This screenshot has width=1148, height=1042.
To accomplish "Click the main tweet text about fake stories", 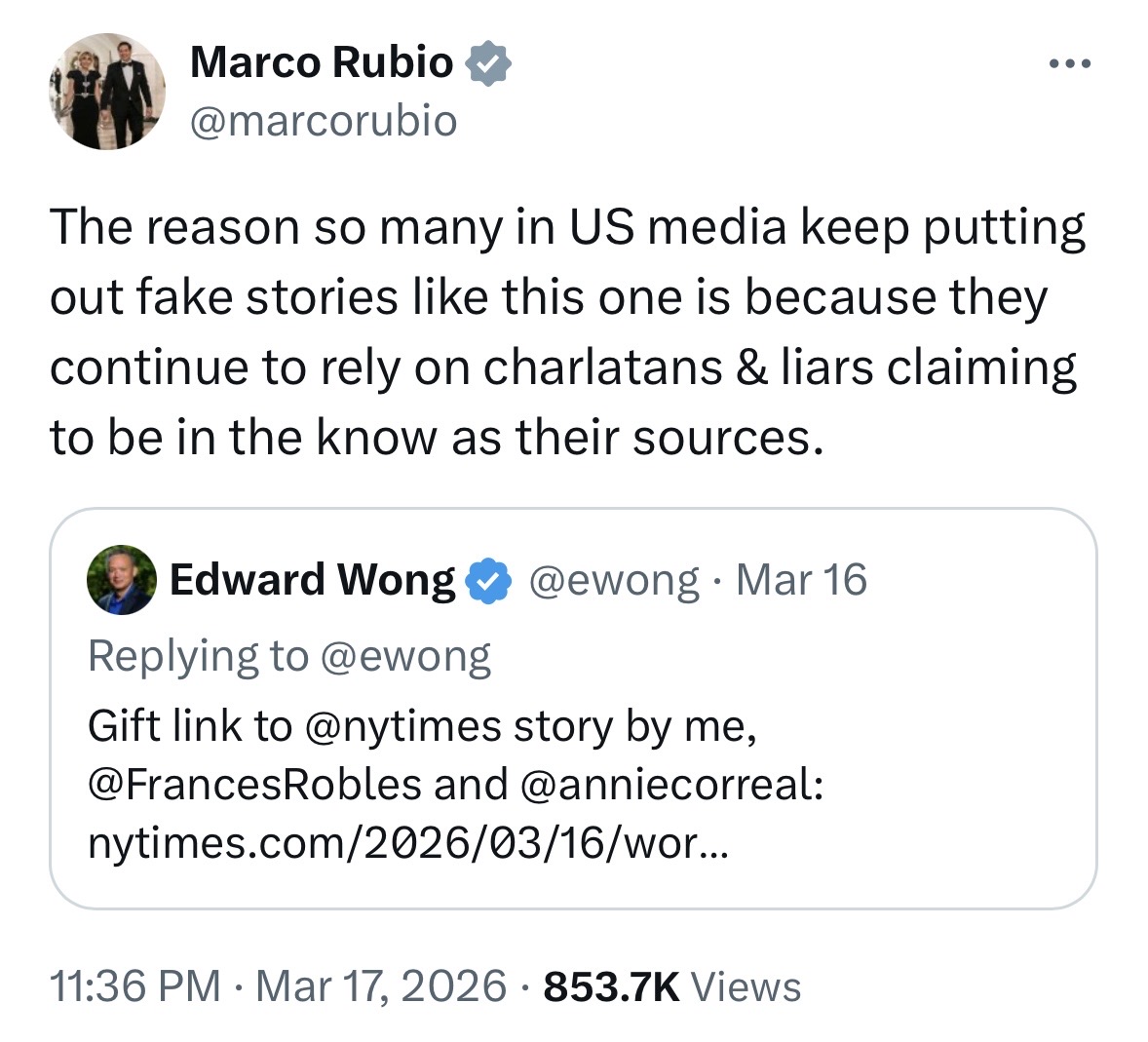I will 565,331.
